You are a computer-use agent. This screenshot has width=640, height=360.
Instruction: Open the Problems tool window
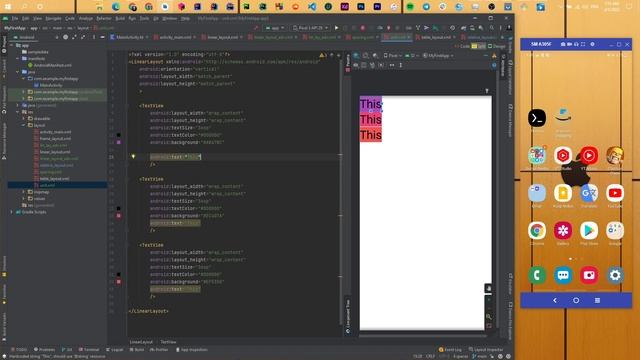[44, 350]
